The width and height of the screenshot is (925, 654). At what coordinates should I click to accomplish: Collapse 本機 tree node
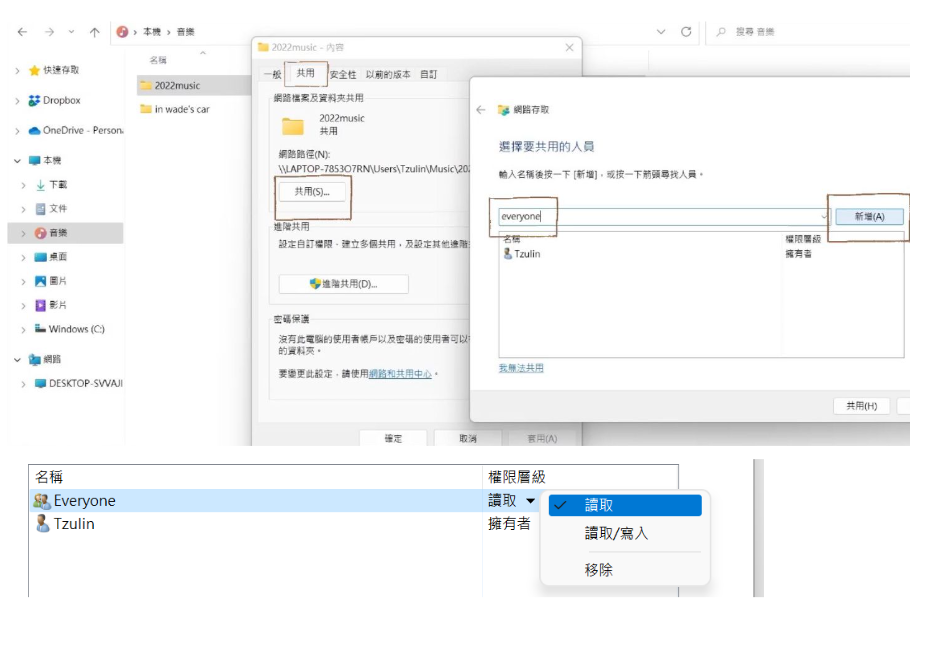(x=17, y=160)
